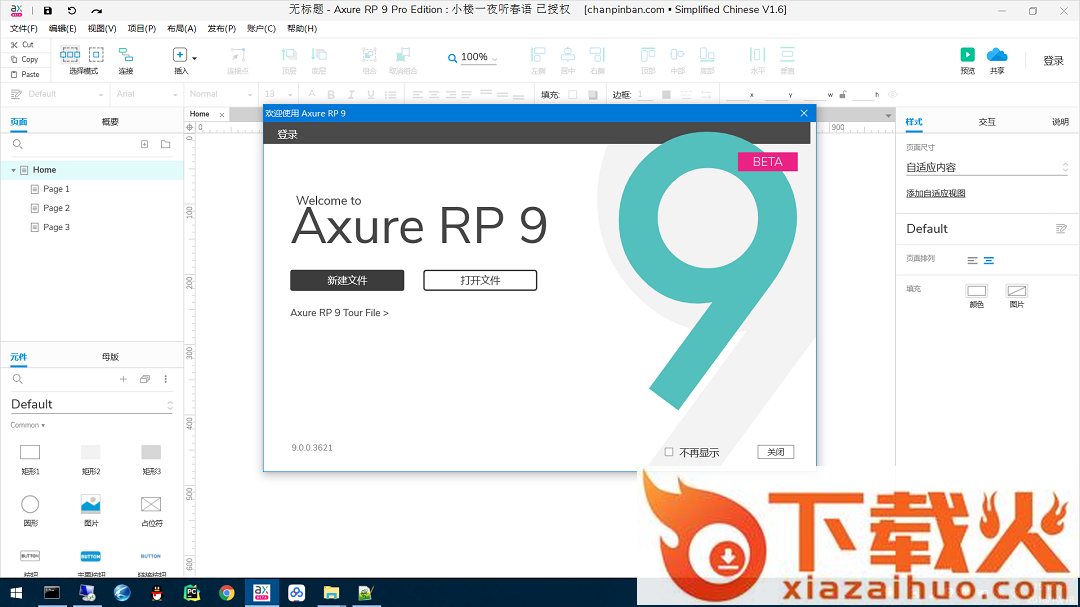
Task: Click the Redo arrow icon
Action: (x=96, y=10)
